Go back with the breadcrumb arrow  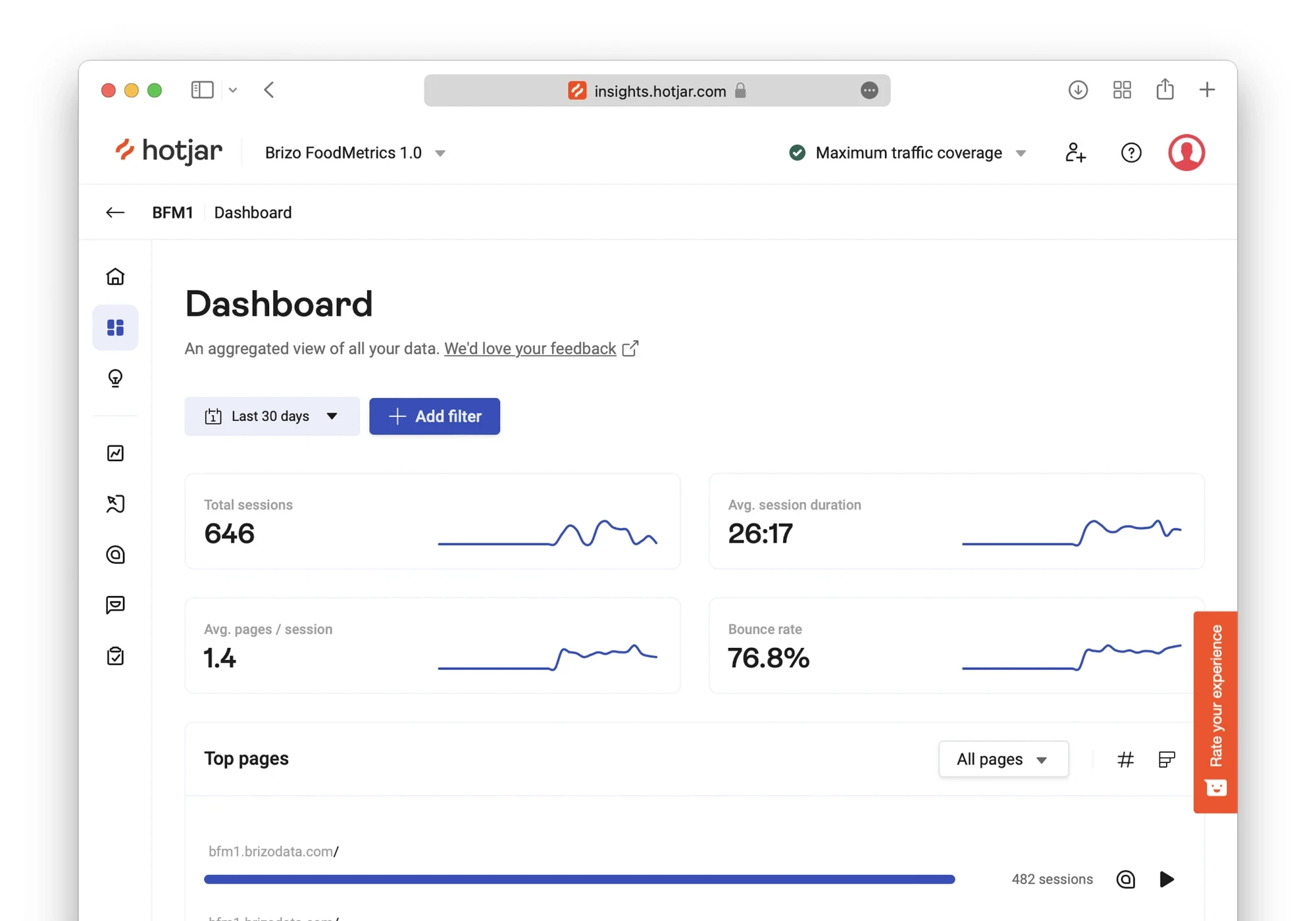click(x=115, y=212)
